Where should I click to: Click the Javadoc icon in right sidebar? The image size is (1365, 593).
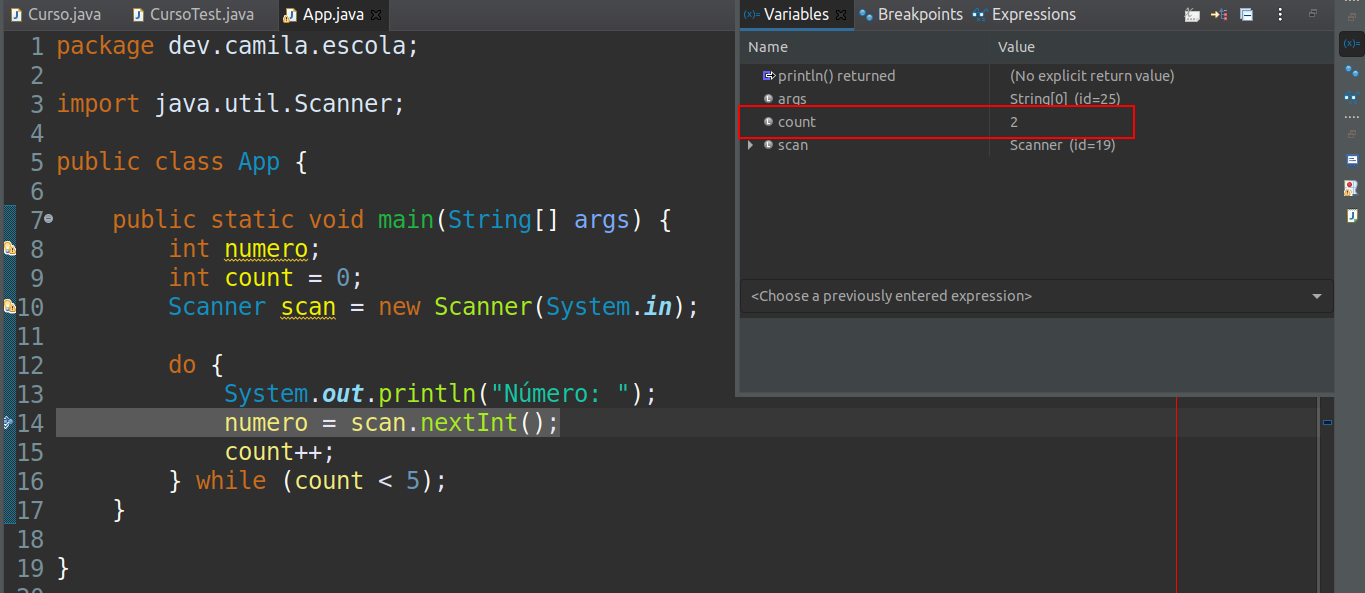tap(1352, 215)
